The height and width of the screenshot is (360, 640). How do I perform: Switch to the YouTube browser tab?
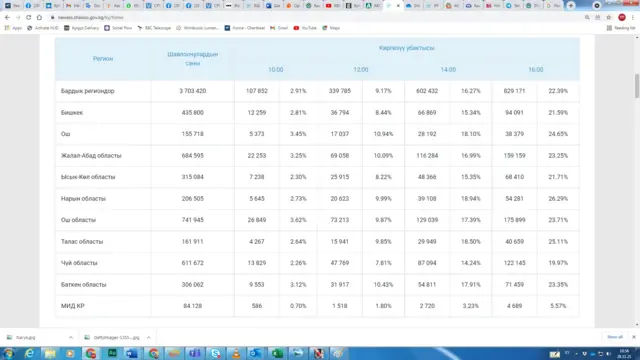tap(333, 6)
